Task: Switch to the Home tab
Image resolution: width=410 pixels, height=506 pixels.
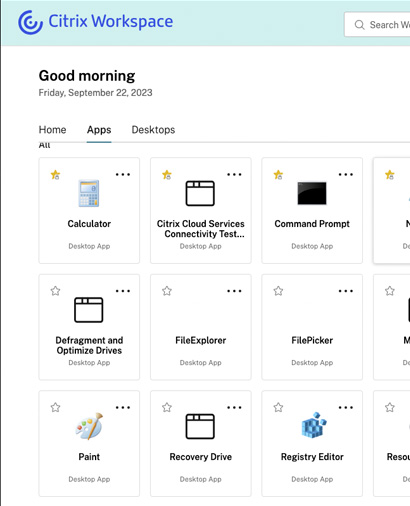Action: tap(52, 130)
